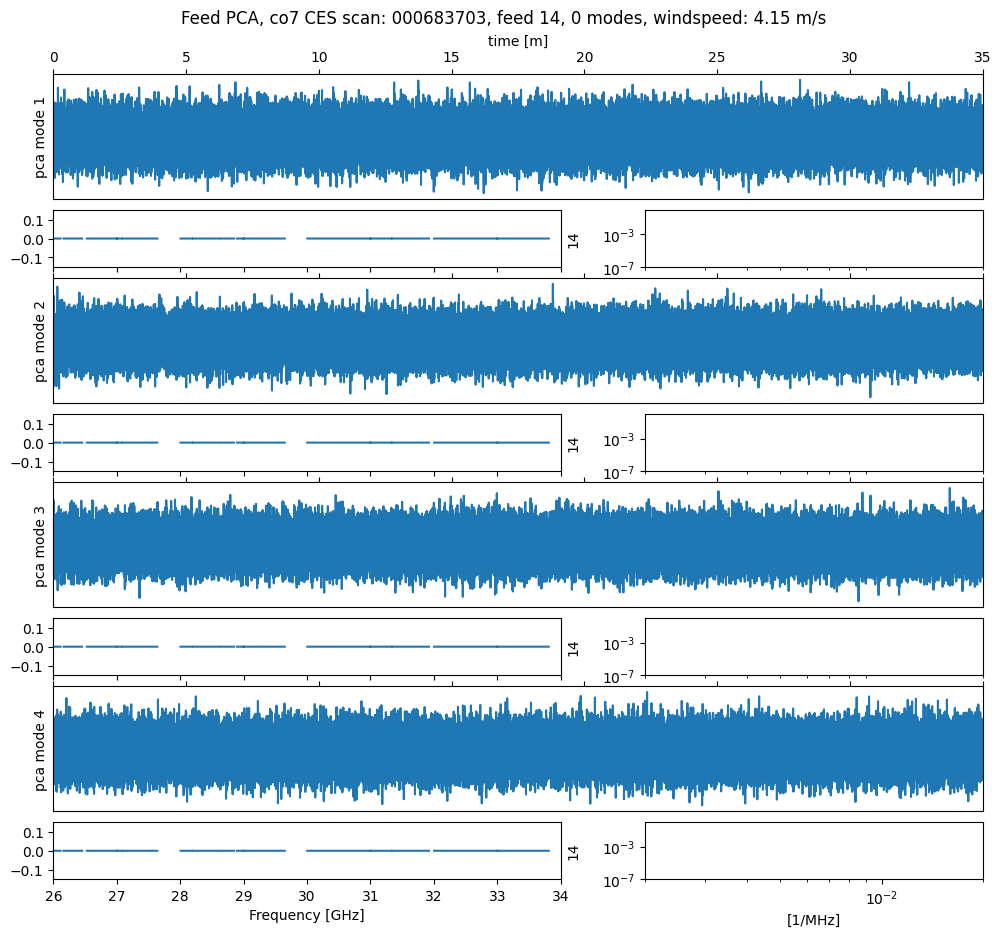The image size is (1001, 937).
Task: Click the figure title starting with Feed PCA
Action: 503,18
